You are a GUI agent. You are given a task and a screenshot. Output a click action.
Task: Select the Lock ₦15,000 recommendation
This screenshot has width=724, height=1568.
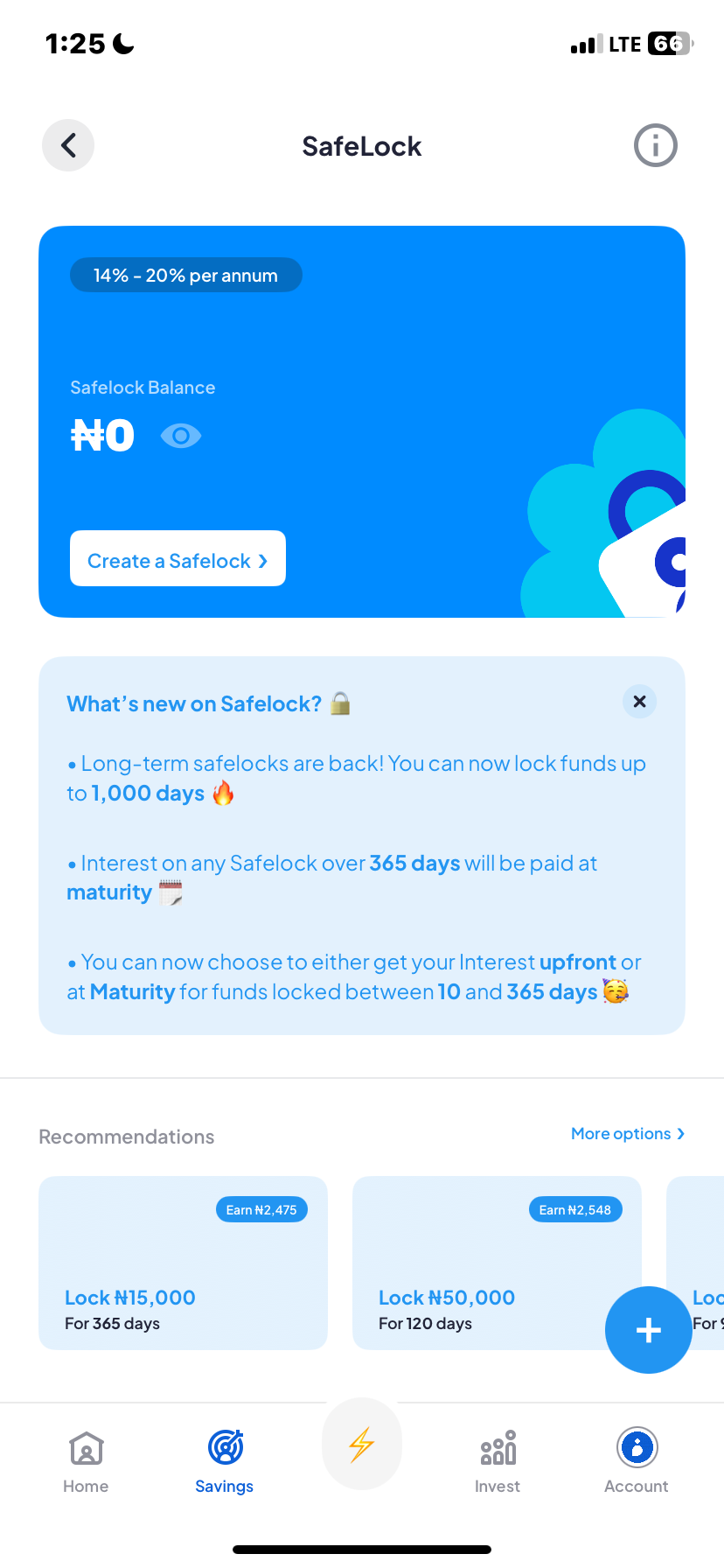pos(183,1263)
